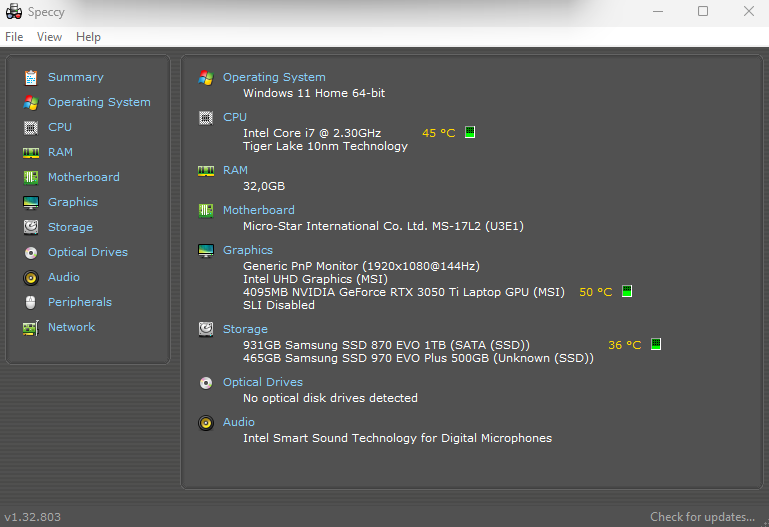Viewport: 769px width, 527px height.
Task: Click the Storage heading link in main panel
Action: click(x=245, y=329)
